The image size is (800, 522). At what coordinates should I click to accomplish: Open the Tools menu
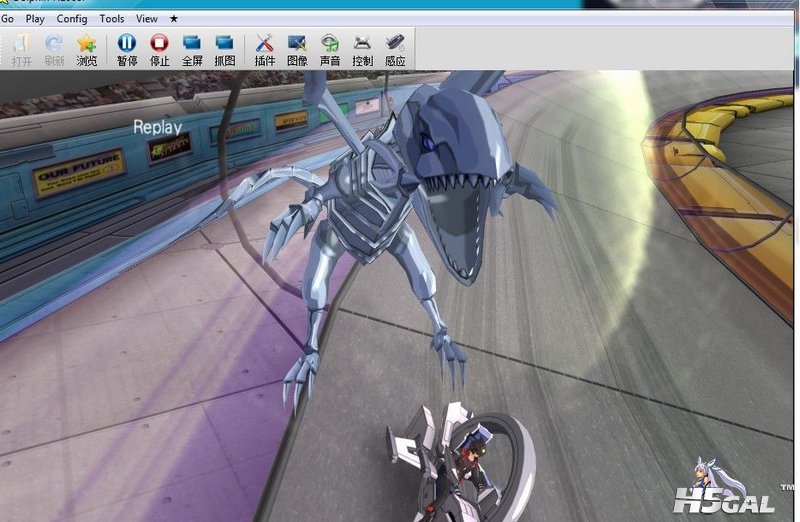click(112, 19)
